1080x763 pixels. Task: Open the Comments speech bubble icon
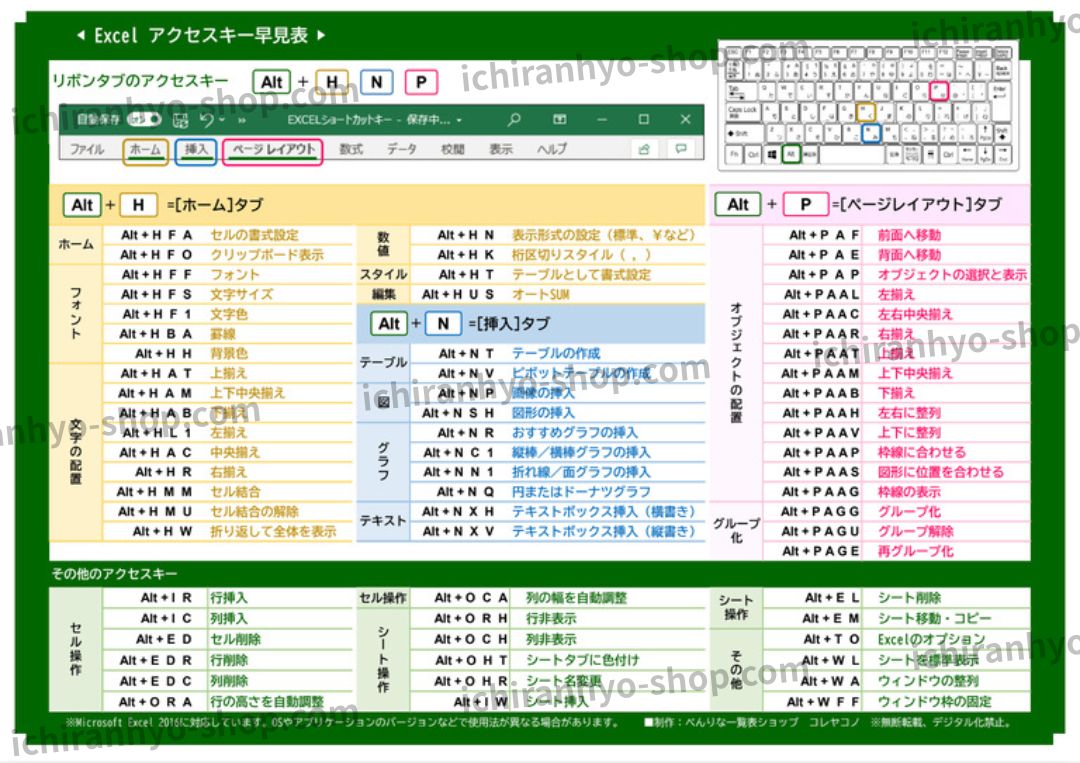pos(680,149)
